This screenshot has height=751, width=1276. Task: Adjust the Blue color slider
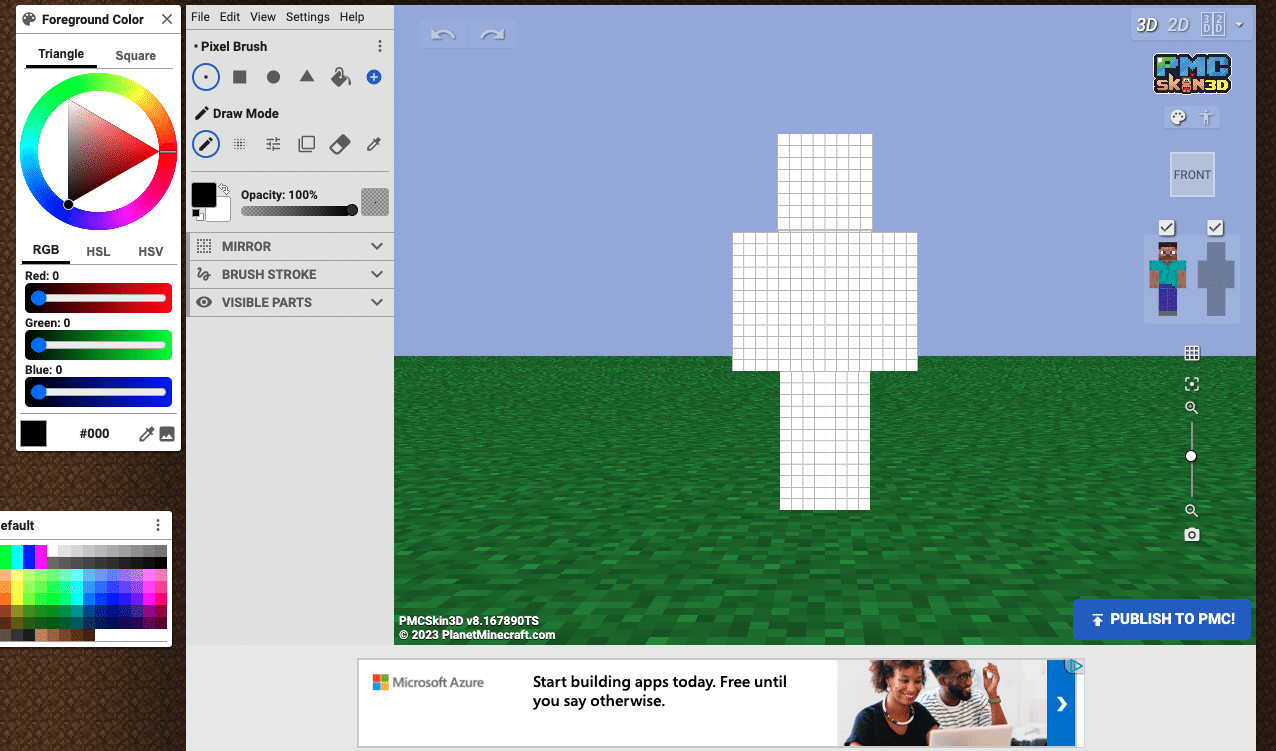(98, 392)
